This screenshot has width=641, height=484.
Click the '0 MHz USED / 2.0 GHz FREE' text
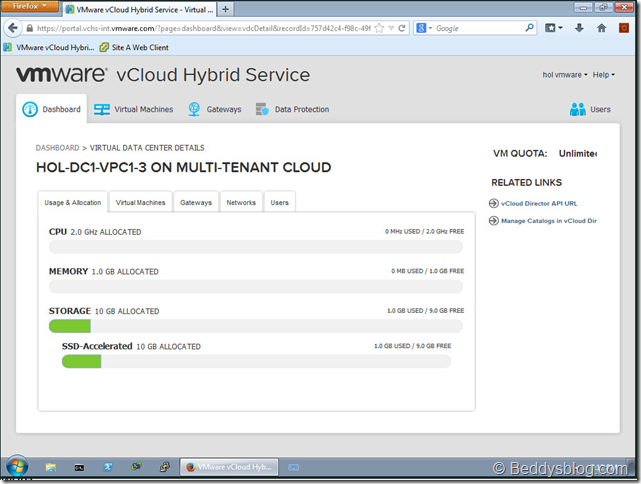(424, 231)
